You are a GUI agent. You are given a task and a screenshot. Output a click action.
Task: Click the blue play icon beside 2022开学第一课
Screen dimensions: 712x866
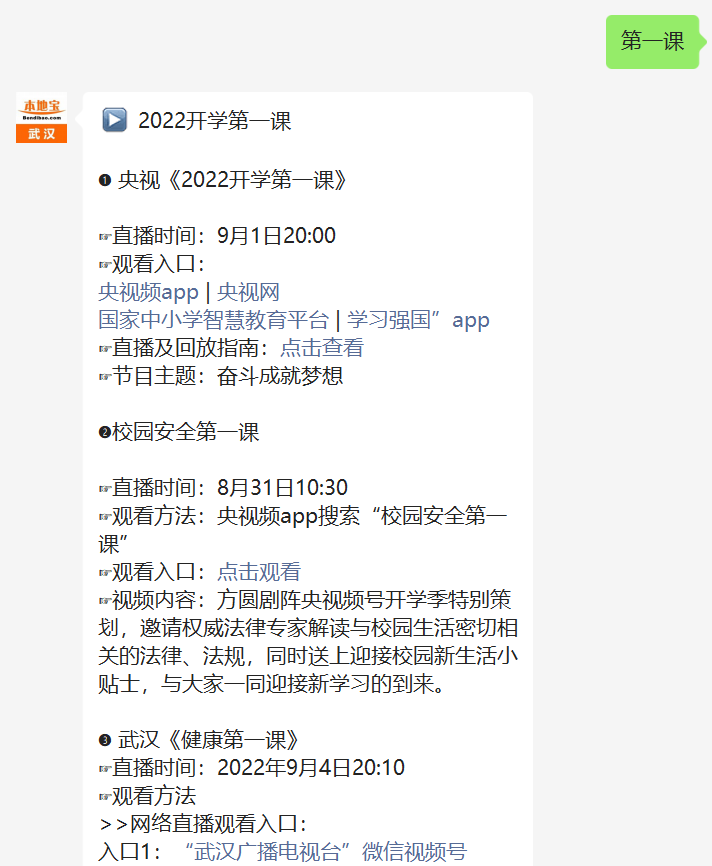pos(114,120)
